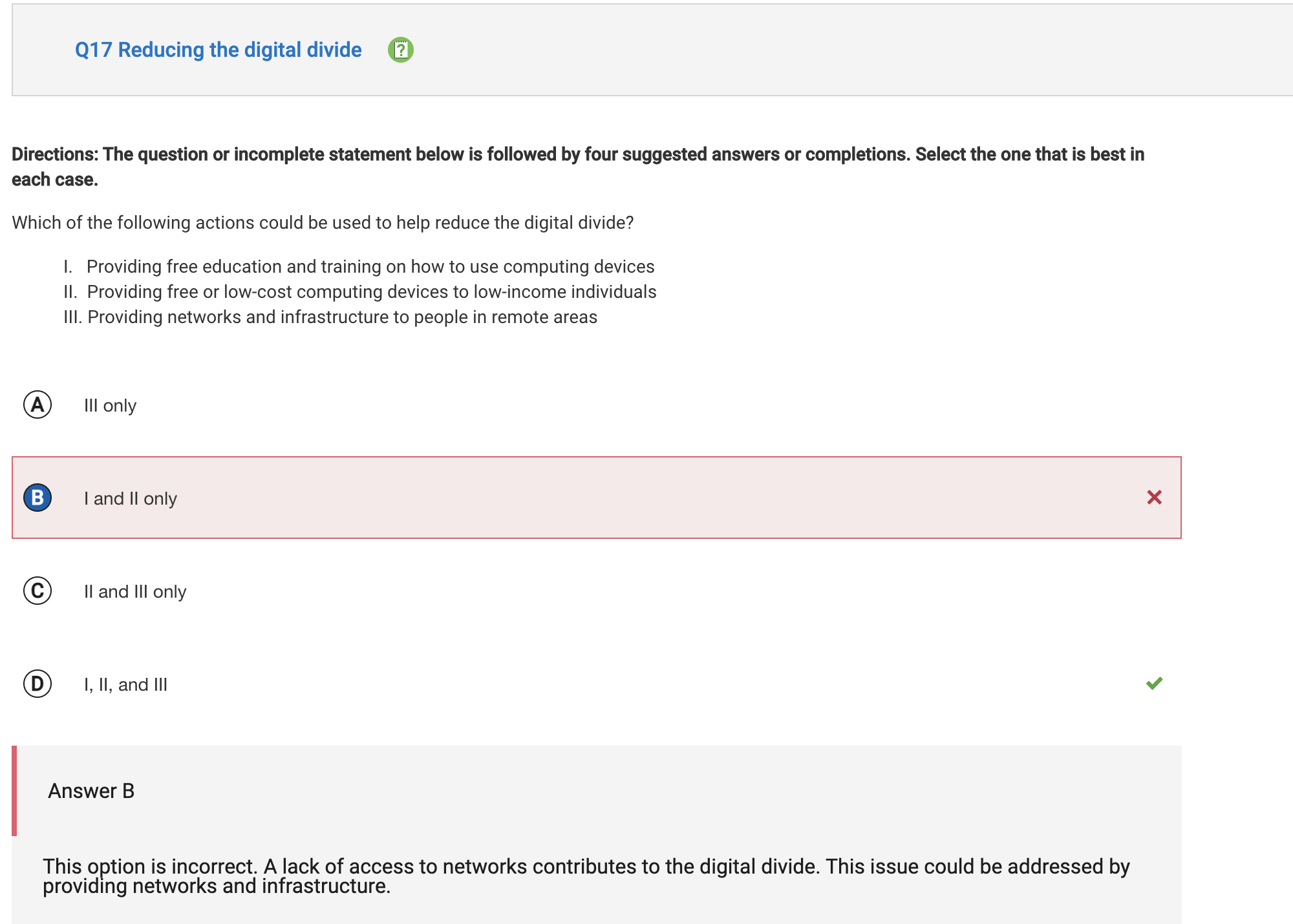Select radio option C
Screen dimensions: 1293x924
point(37,591)
